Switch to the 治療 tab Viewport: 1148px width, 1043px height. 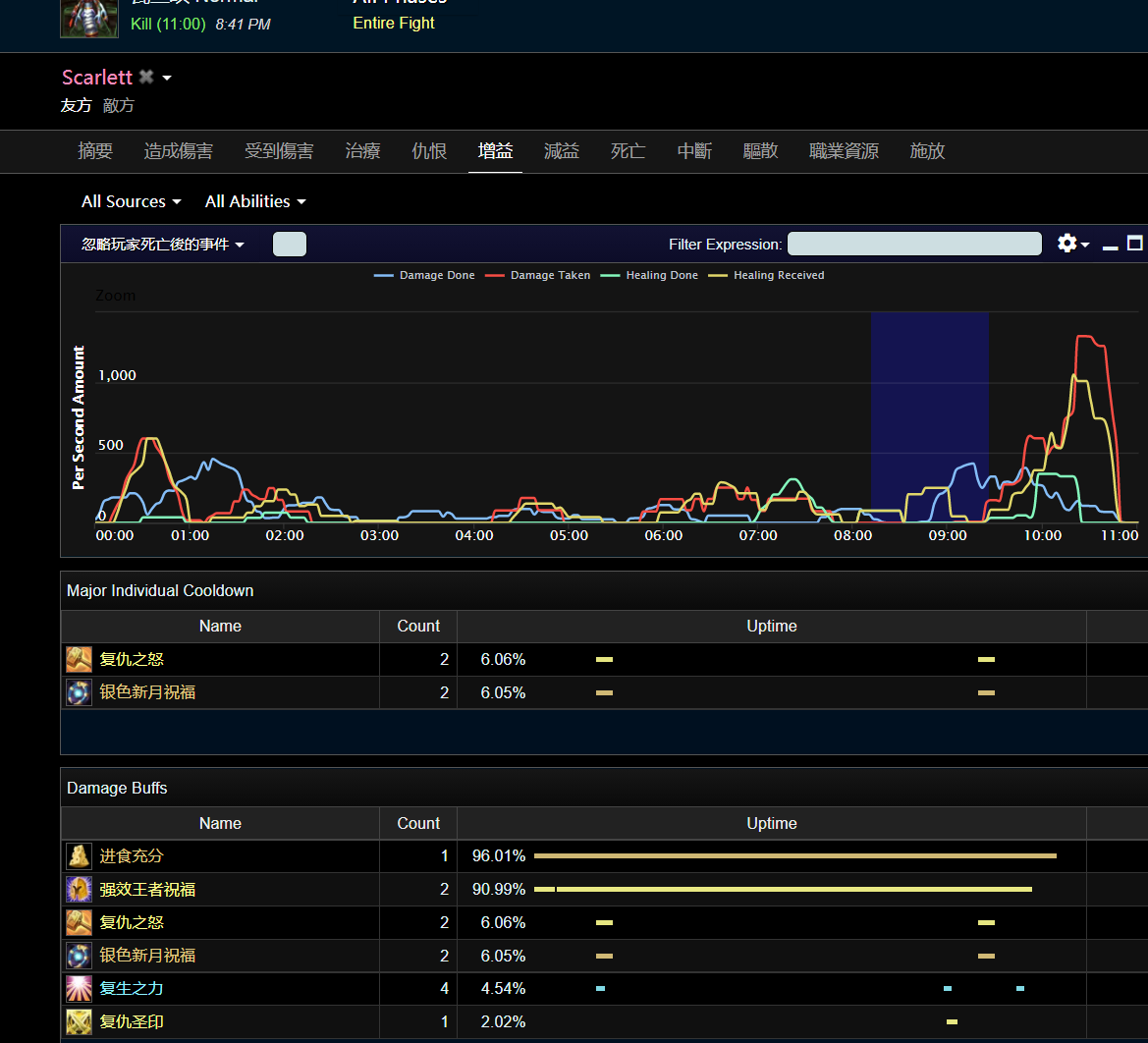363,151
